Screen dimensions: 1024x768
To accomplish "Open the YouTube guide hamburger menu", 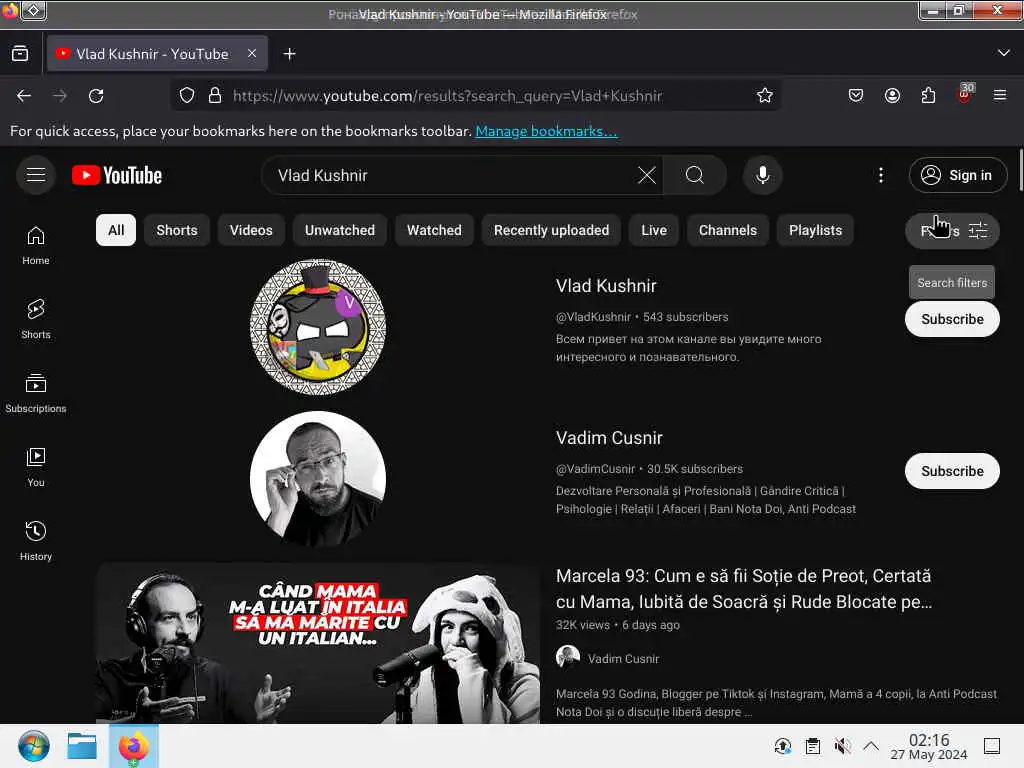I will pyautogui.click(x=35, y=175).
